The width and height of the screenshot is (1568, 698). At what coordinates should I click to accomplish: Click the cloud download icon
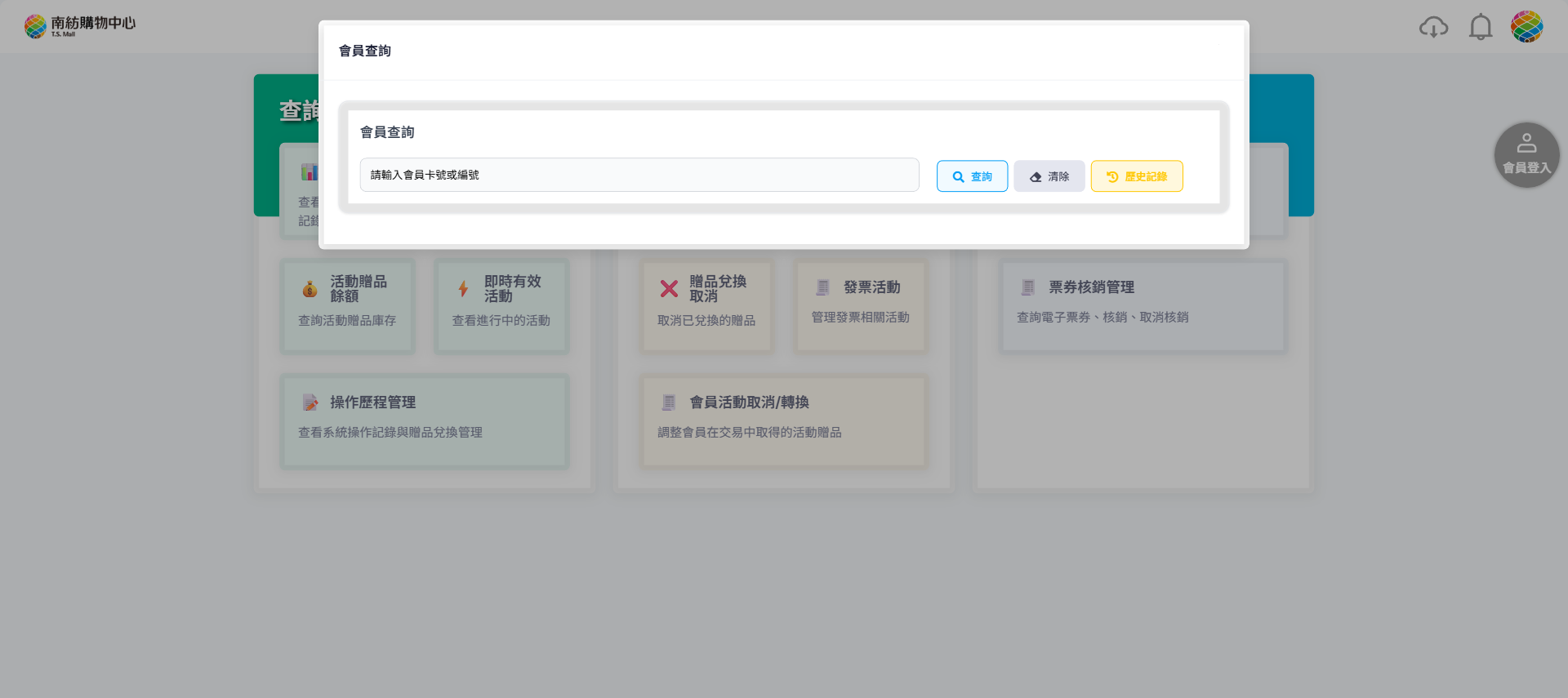(1433, 27)
